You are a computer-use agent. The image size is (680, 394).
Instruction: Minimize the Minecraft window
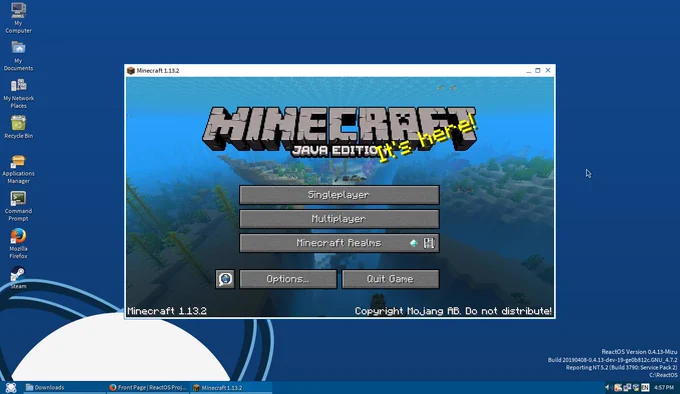click(528, 70)
